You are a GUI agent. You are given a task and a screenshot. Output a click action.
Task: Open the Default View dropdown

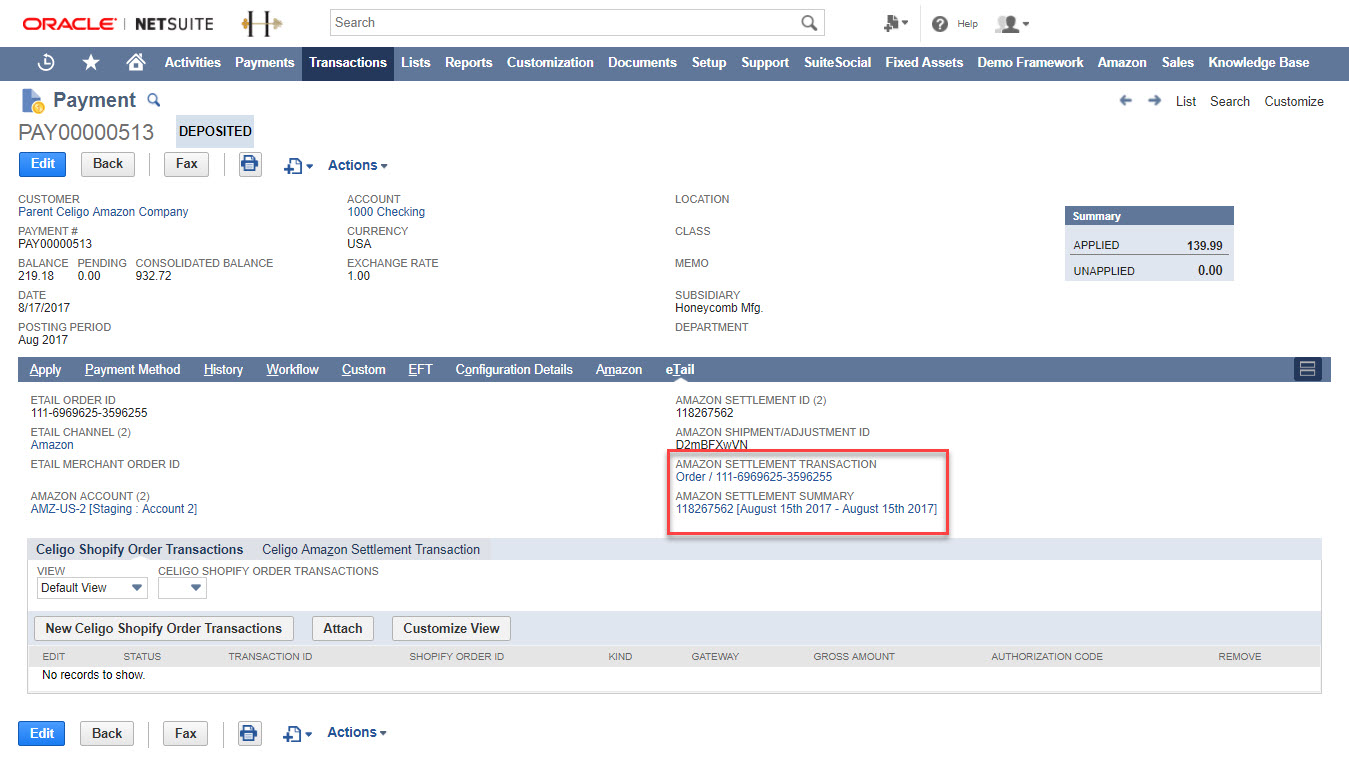[x=92, y=588]
